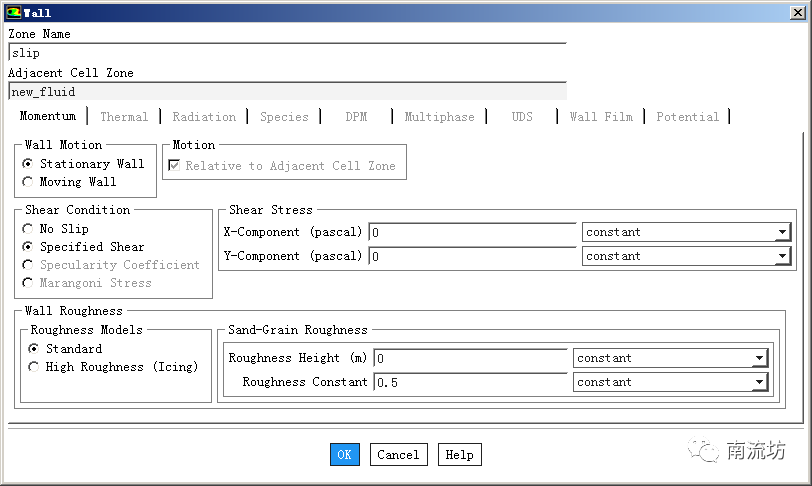
Task: Enable High Roughness (Icing) model
Action: point(34,367)
